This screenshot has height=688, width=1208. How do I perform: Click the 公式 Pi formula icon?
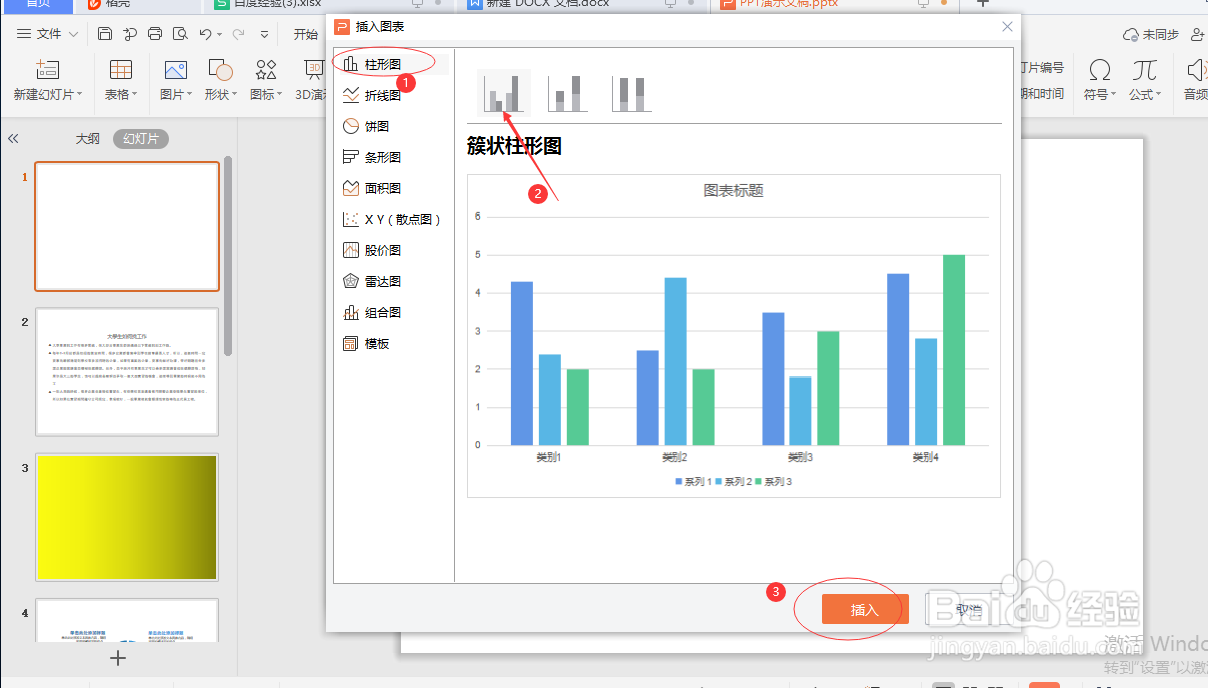(1145, 69)
